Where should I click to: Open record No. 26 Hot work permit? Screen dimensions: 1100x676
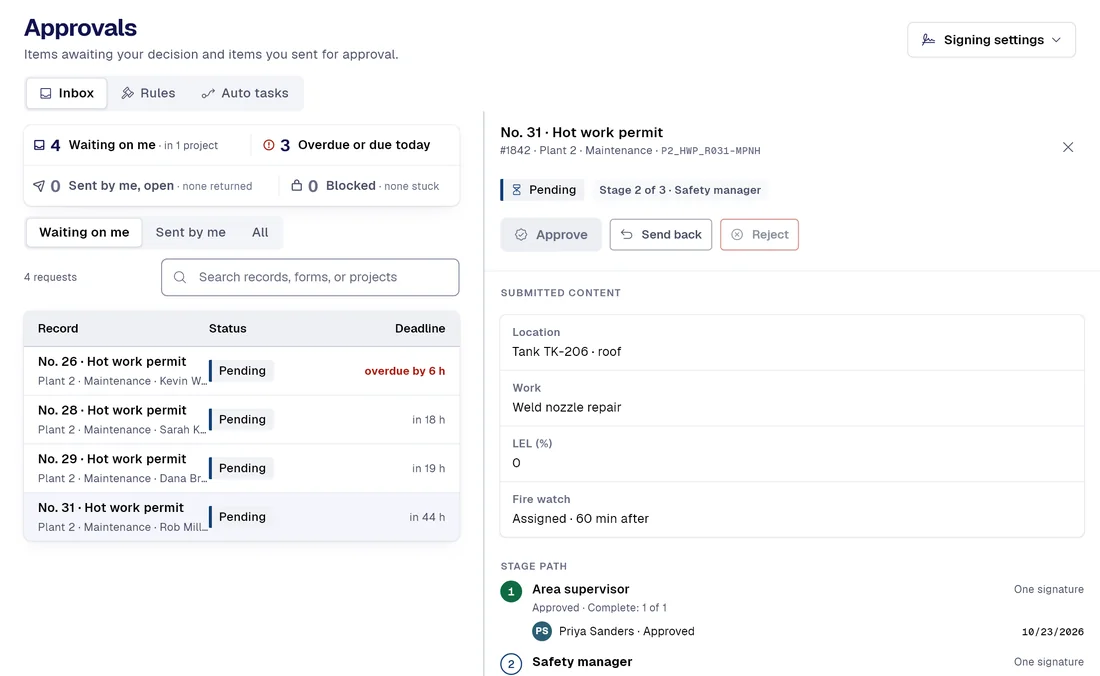click(x=242, y=371)
